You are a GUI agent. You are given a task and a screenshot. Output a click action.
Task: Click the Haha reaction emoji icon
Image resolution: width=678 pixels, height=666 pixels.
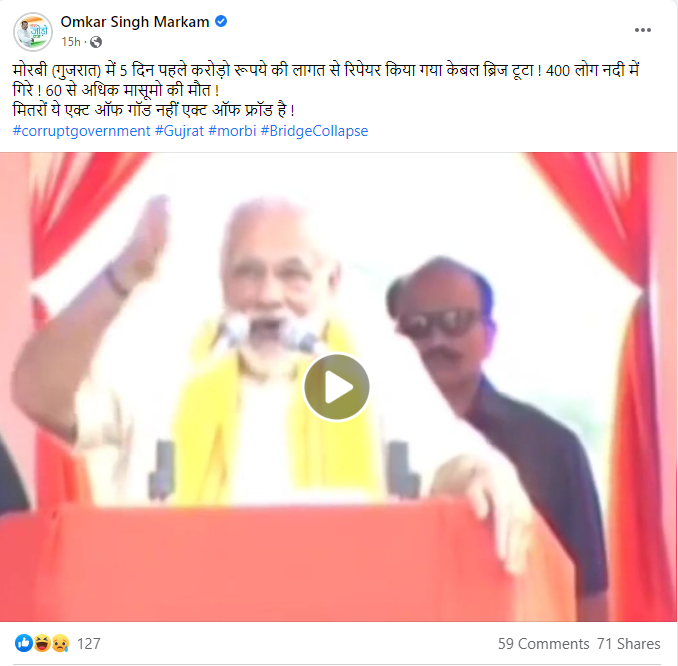click(42, 643)
